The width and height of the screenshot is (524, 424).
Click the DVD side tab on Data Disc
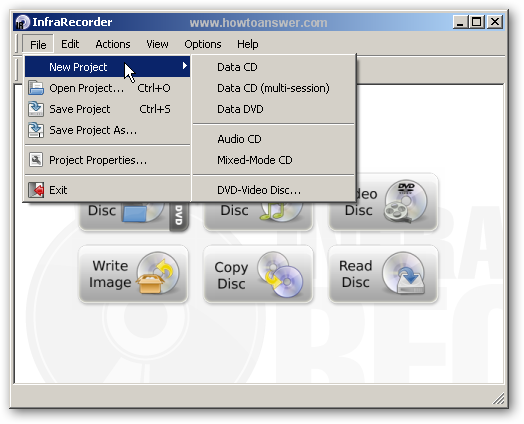pyautogui.click(x=179, y=217)
